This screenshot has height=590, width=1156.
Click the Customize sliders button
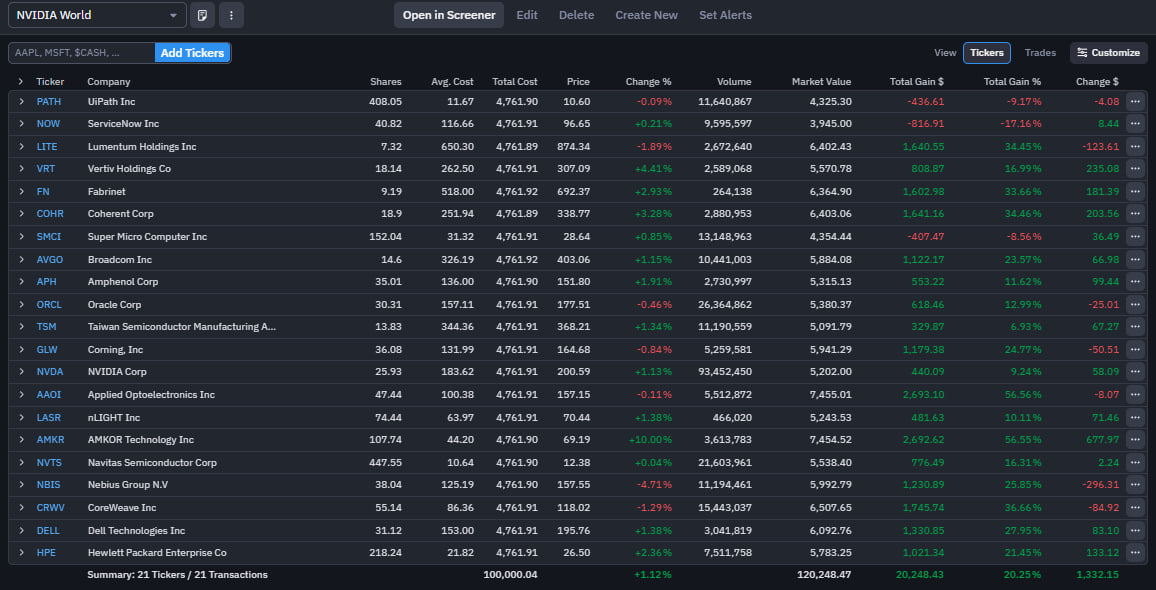pyautogui.click(x=1108, y=53)
